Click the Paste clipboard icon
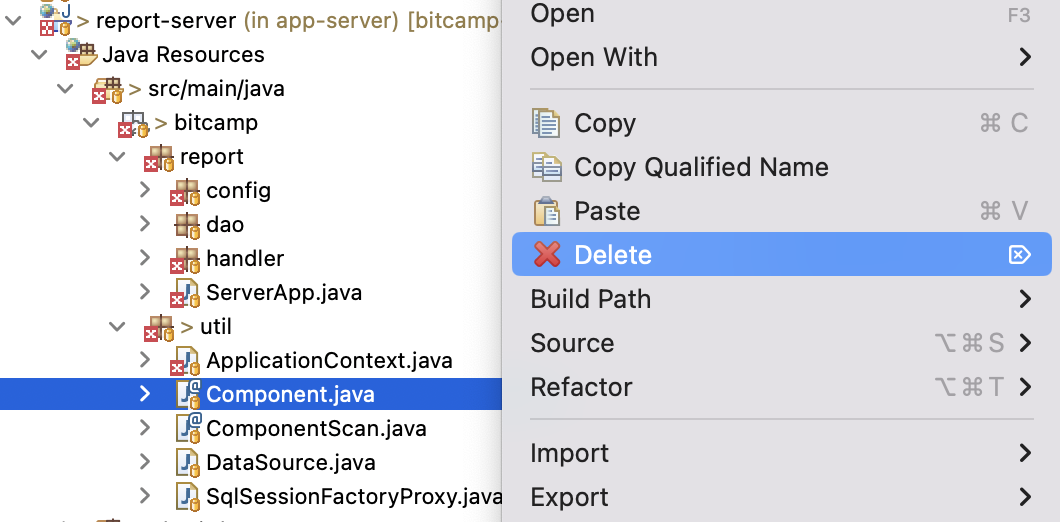 (546, 211)
